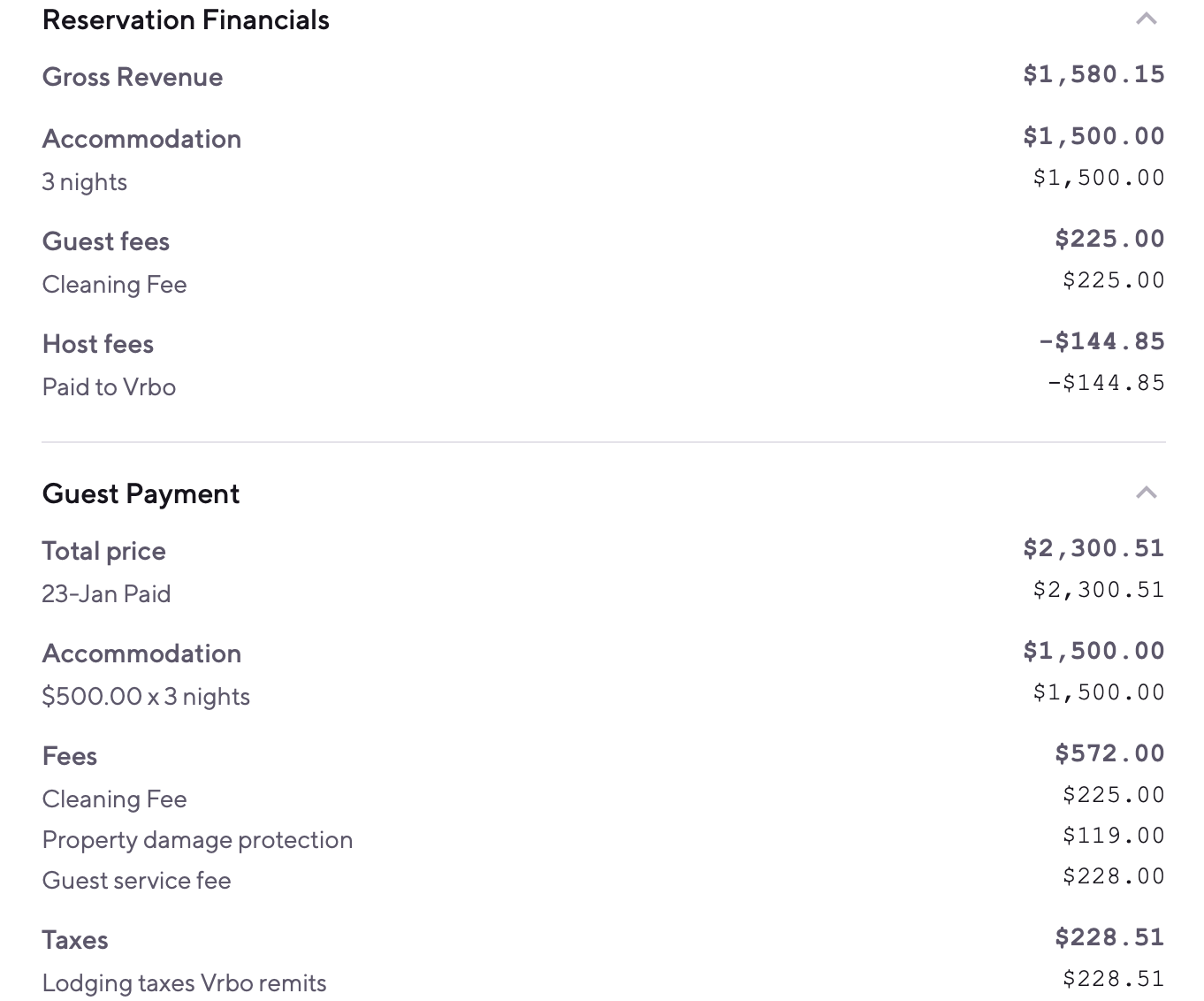Click the bold -$144.85 host fees total

(1101, 341)
